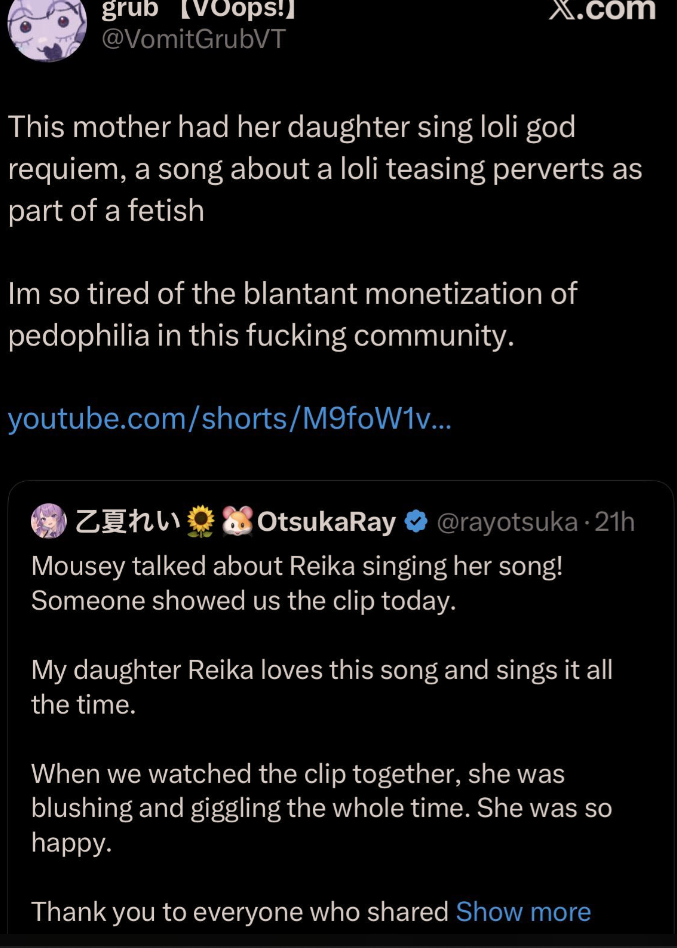Open the youtube.com/shorts link
Image resolution: width=677 pixels, height=948 pixels.
[x=229, y=418]
